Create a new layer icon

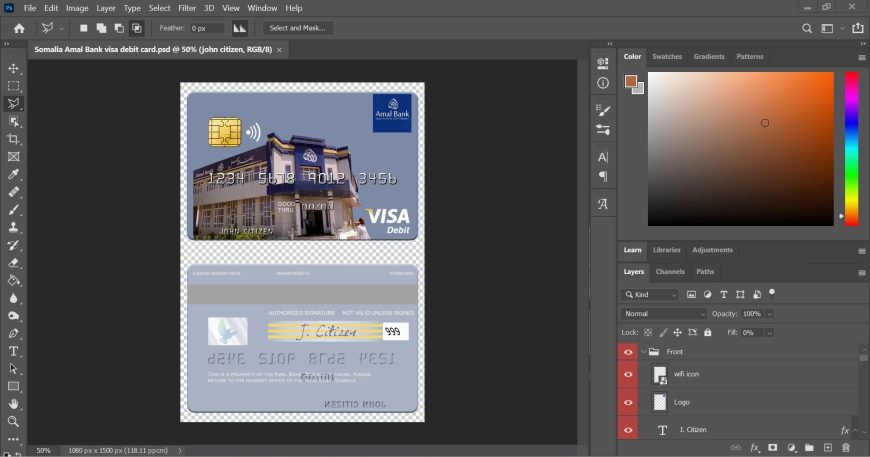pos(827,448)
